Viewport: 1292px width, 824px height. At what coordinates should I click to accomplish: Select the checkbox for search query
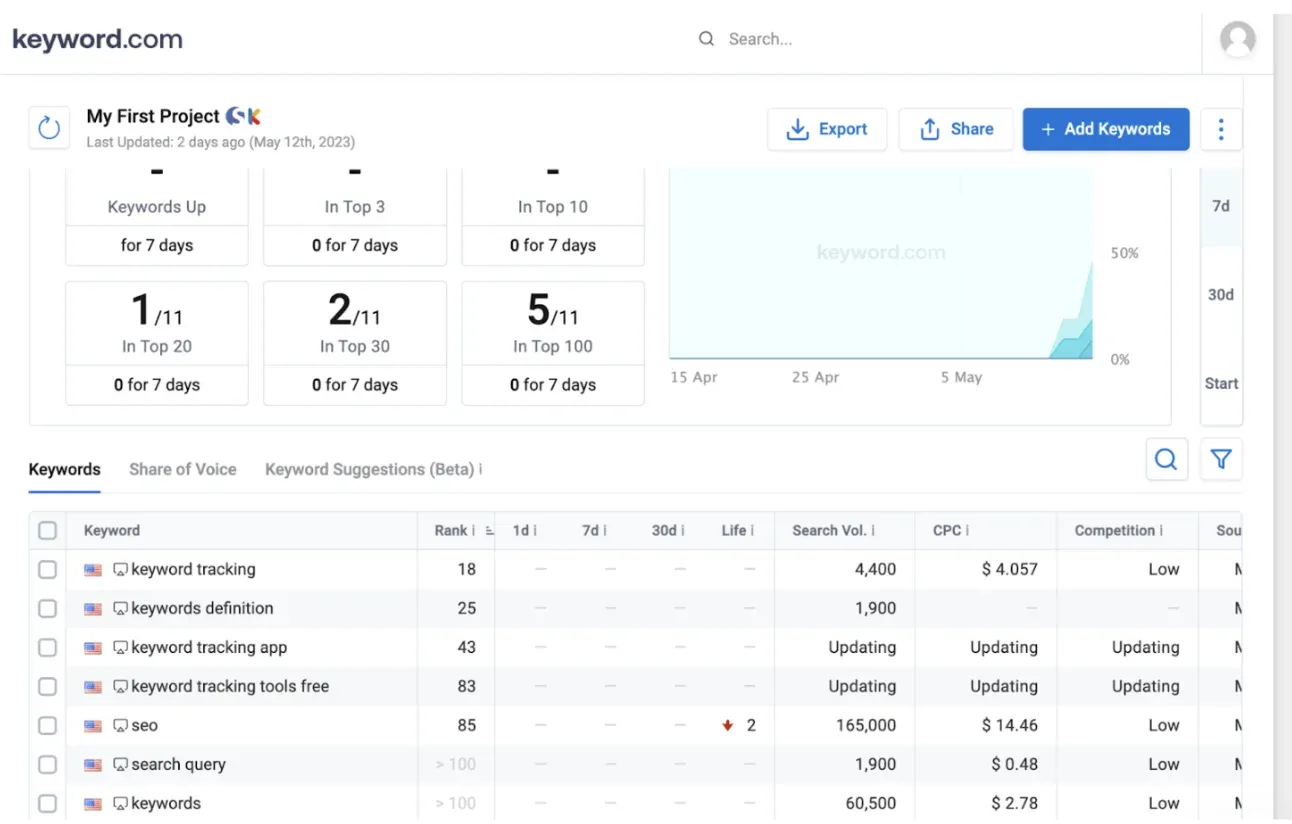(47, 764)
